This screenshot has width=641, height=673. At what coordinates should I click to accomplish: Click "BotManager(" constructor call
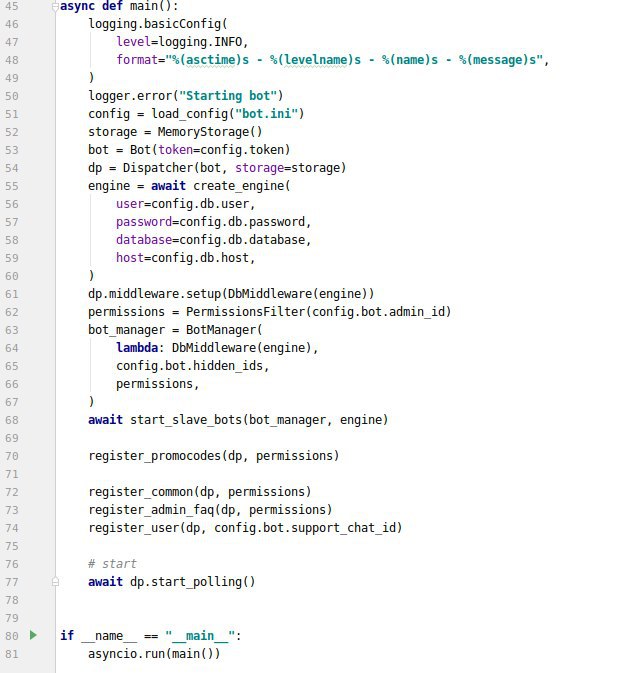pos(224,330)
